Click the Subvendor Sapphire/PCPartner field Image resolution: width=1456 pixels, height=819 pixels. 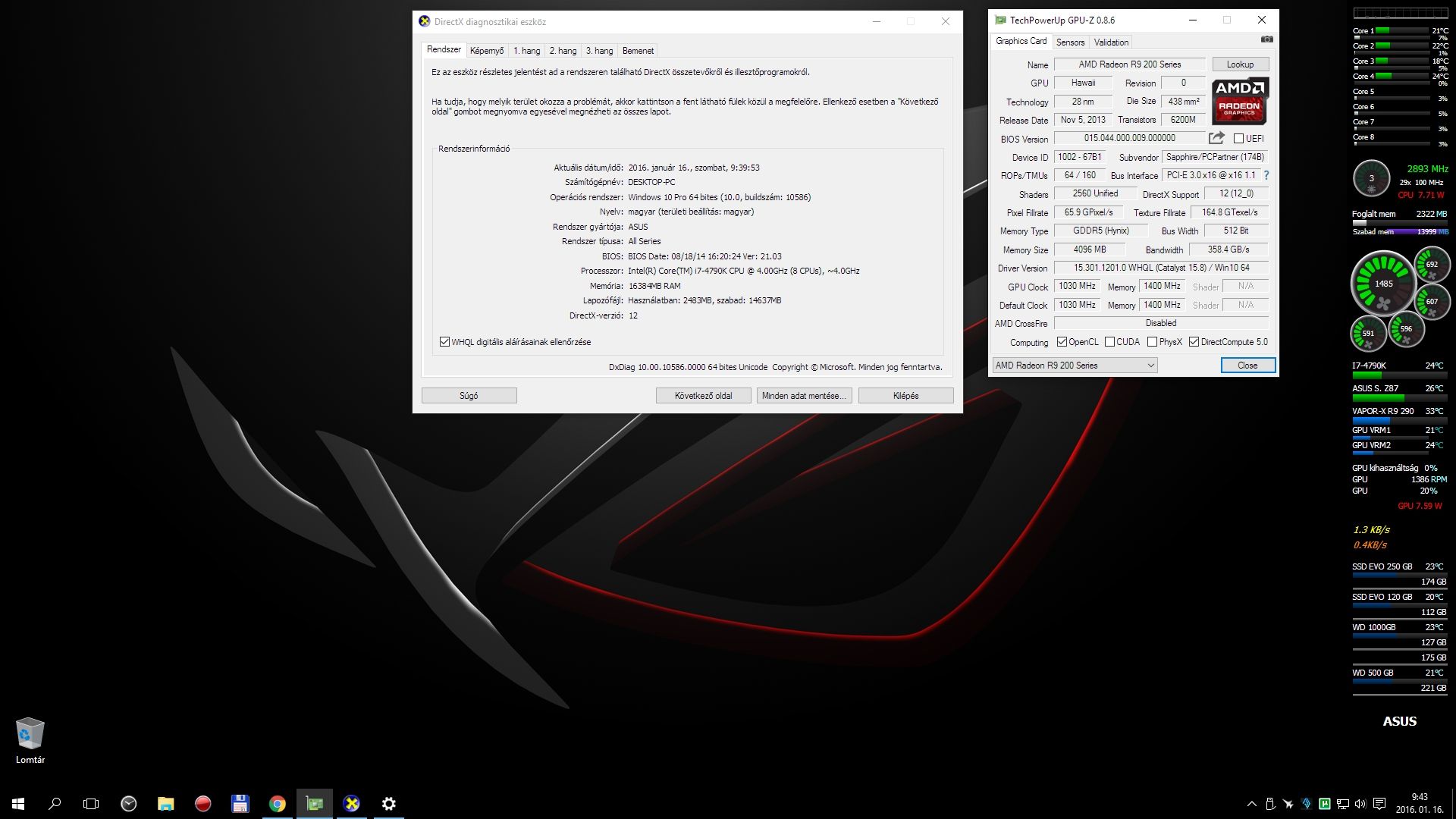pos(1215,157)
